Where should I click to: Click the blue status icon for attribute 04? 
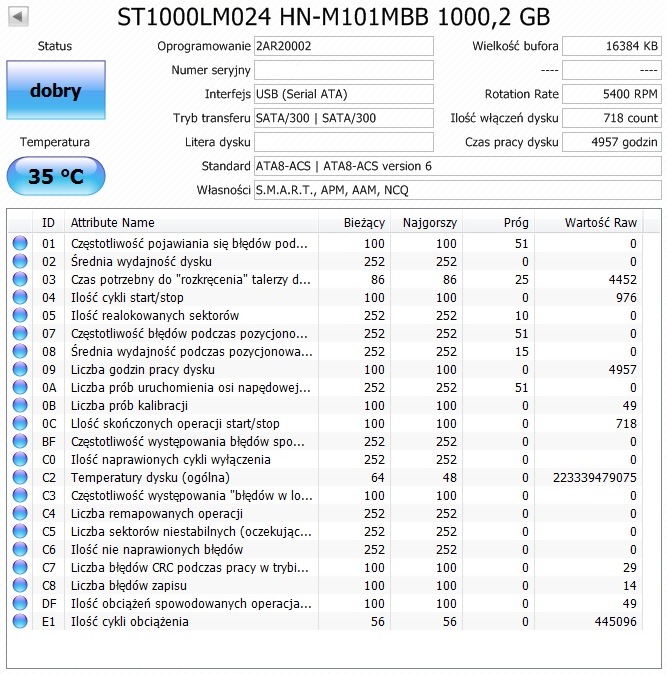20,297
